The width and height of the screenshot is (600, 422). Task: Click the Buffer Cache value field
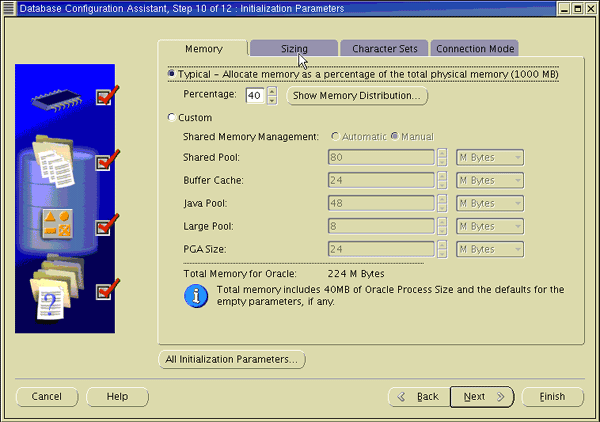tap(381, 180)
